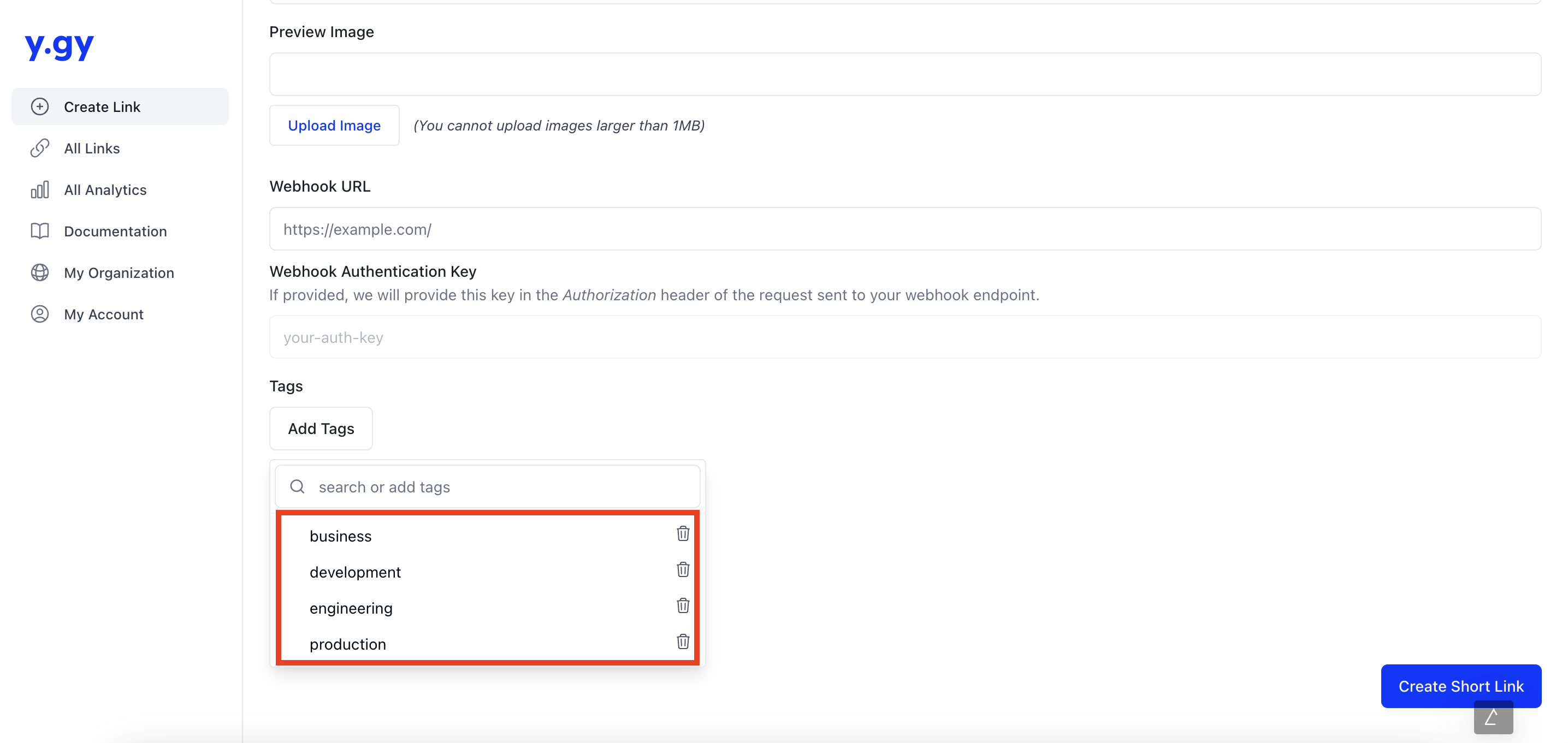Click the All Links sidebar icon
Image resolution: width=1568 pixels, height=743 pixels.
40,147
